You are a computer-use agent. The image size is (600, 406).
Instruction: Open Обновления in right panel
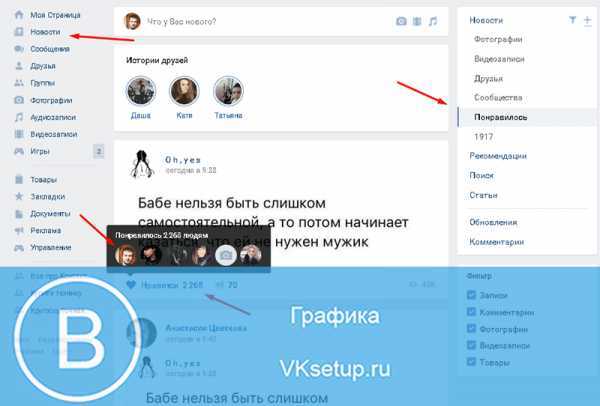[x=493, y=222]
